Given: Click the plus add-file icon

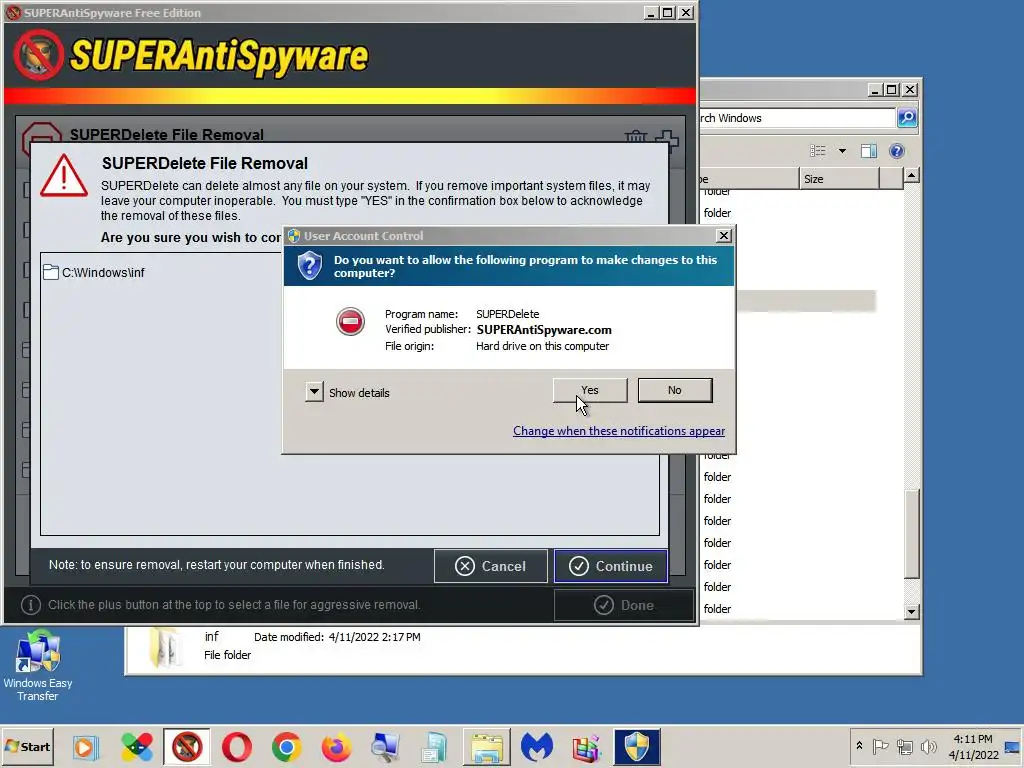Looking at the screenshot, I should point(667,138).
